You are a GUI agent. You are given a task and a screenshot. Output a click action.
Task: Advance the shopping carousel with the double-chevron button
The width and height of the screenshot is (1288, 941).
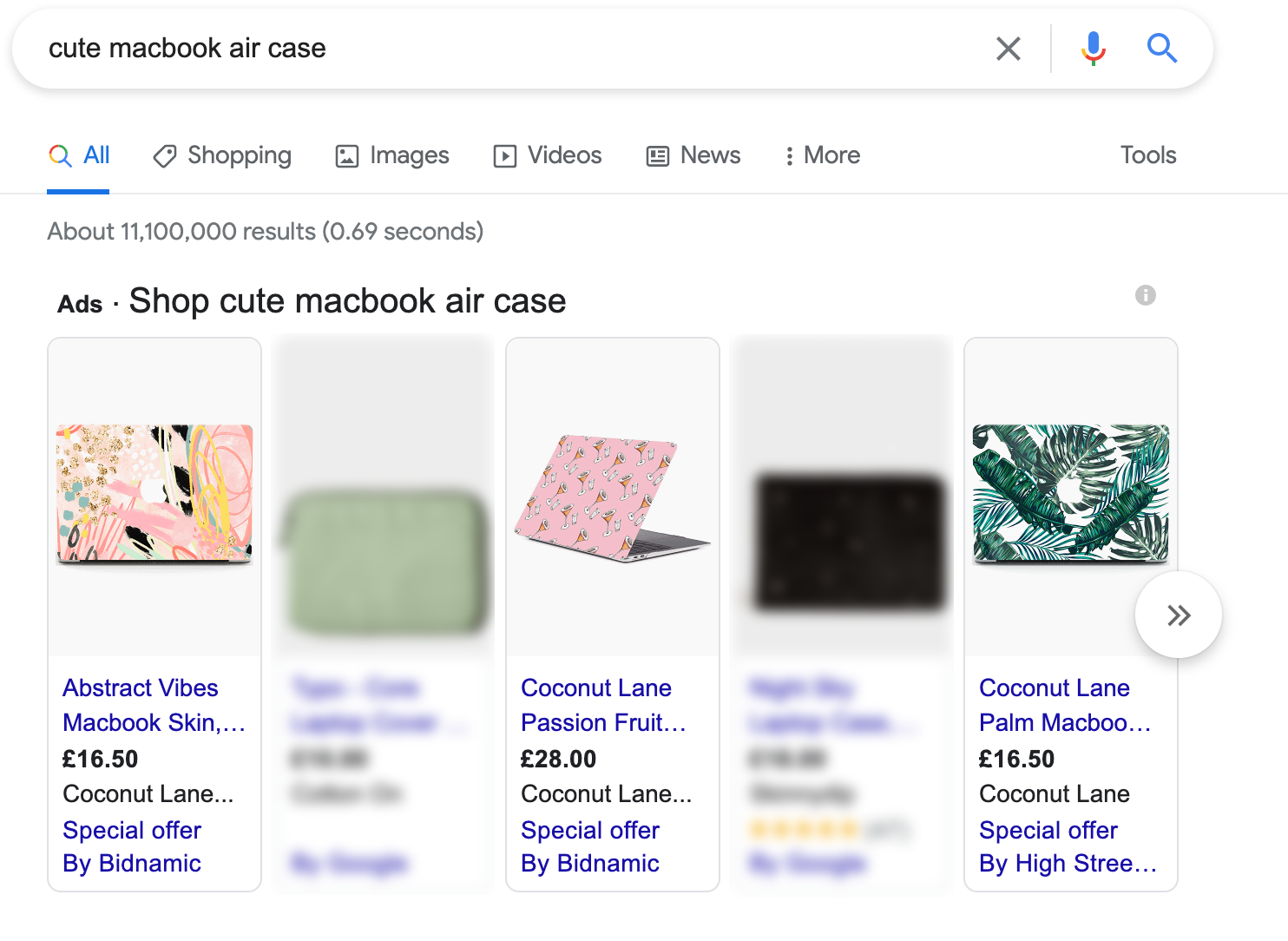pyautogui.click(x=1179, y=615)
